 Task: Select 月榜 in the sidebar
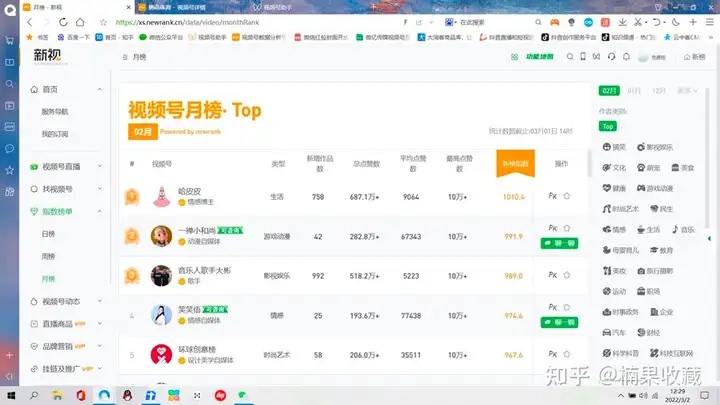click(x=48, y=279)
